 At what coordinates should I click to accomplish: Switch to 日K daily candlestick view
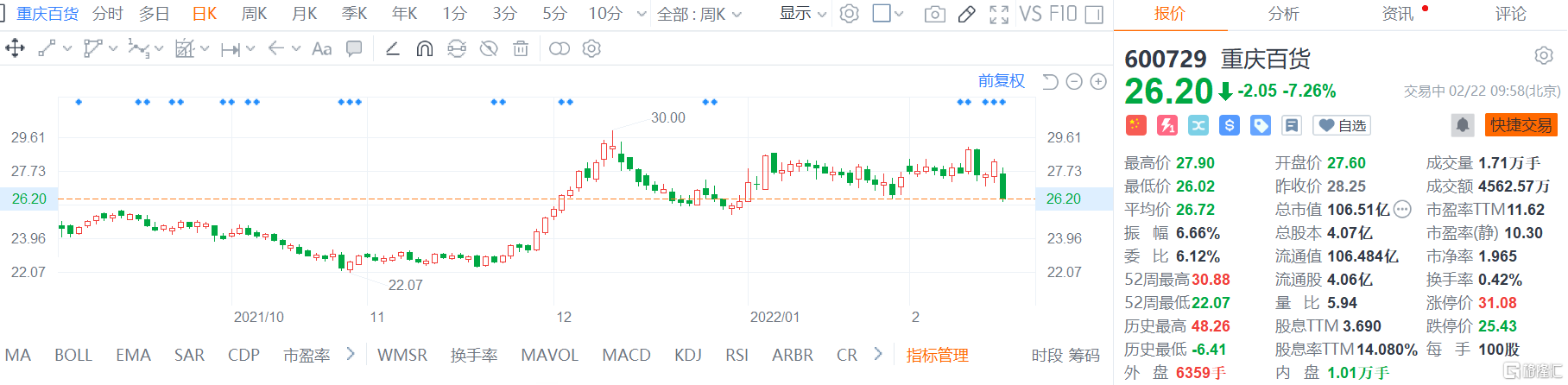[205, 14]
